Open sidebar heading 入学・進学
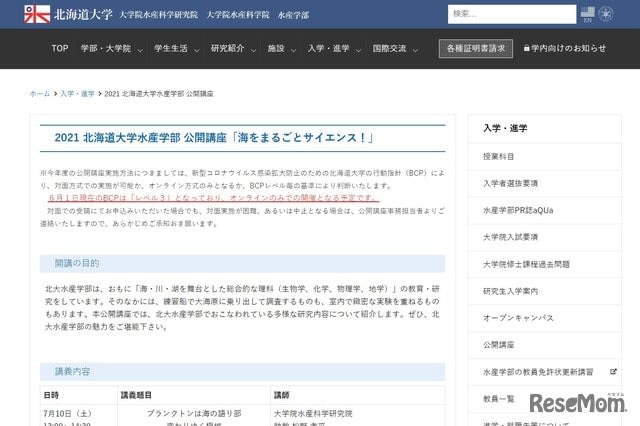640x426 pixels. tap(505, 128)
